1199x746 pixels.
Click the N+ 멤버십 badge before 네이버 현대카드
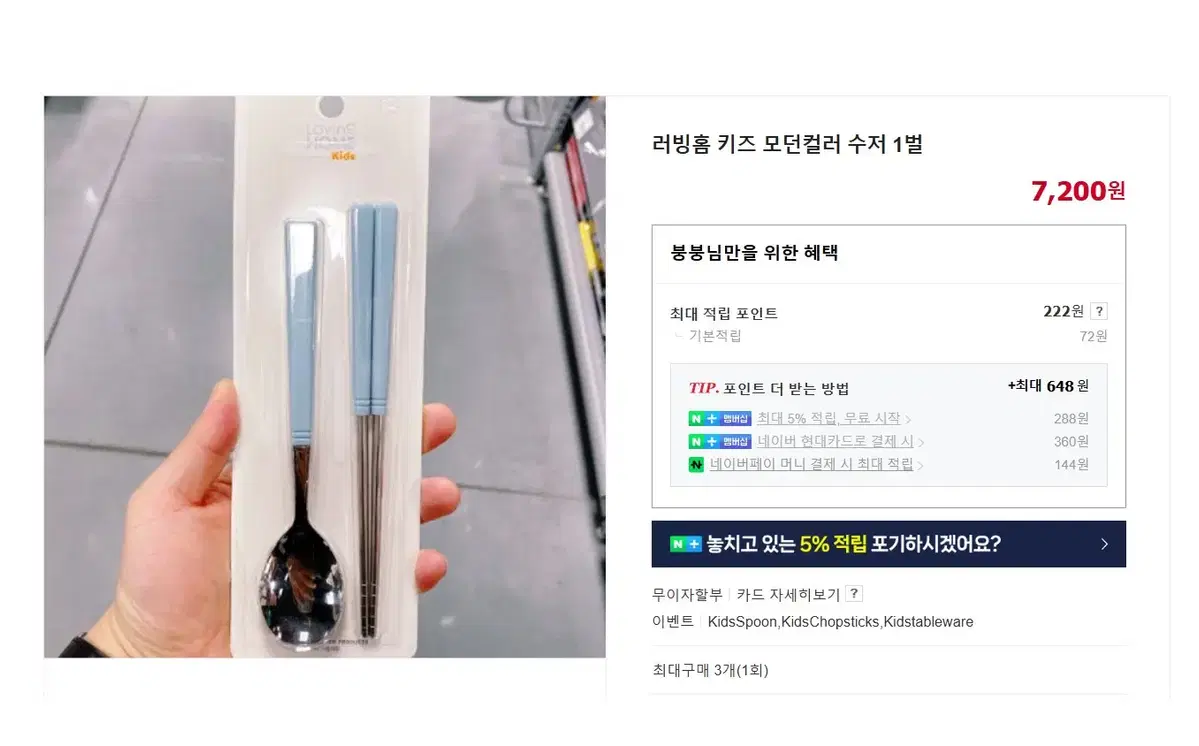click(x=720, y=442)
